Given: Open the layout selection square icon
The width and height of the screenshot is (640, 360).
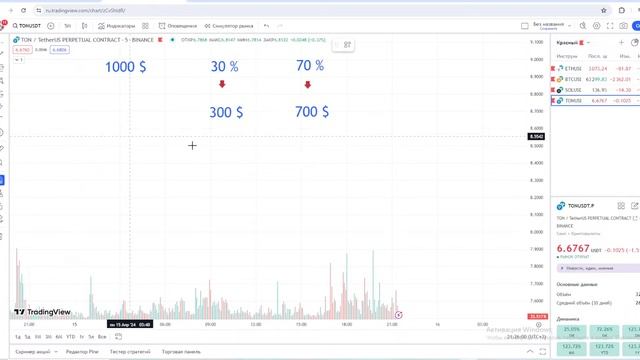Looking at the screenshot, I should pyautogui.click(x=524, y=26).
